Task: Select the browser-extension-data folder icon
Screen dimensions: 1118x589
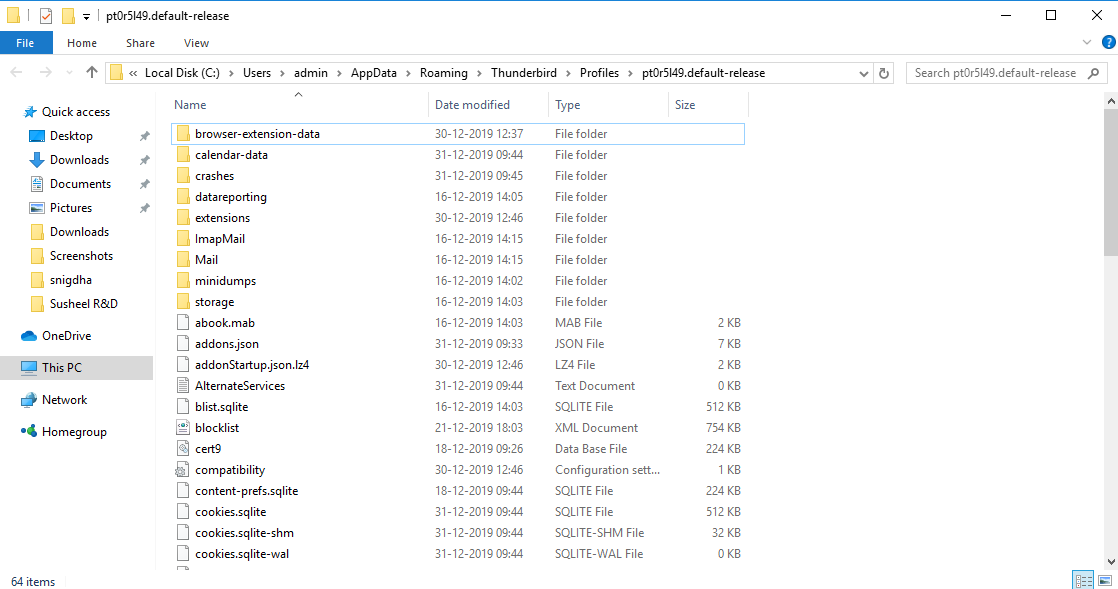Action: click(183, 134)
